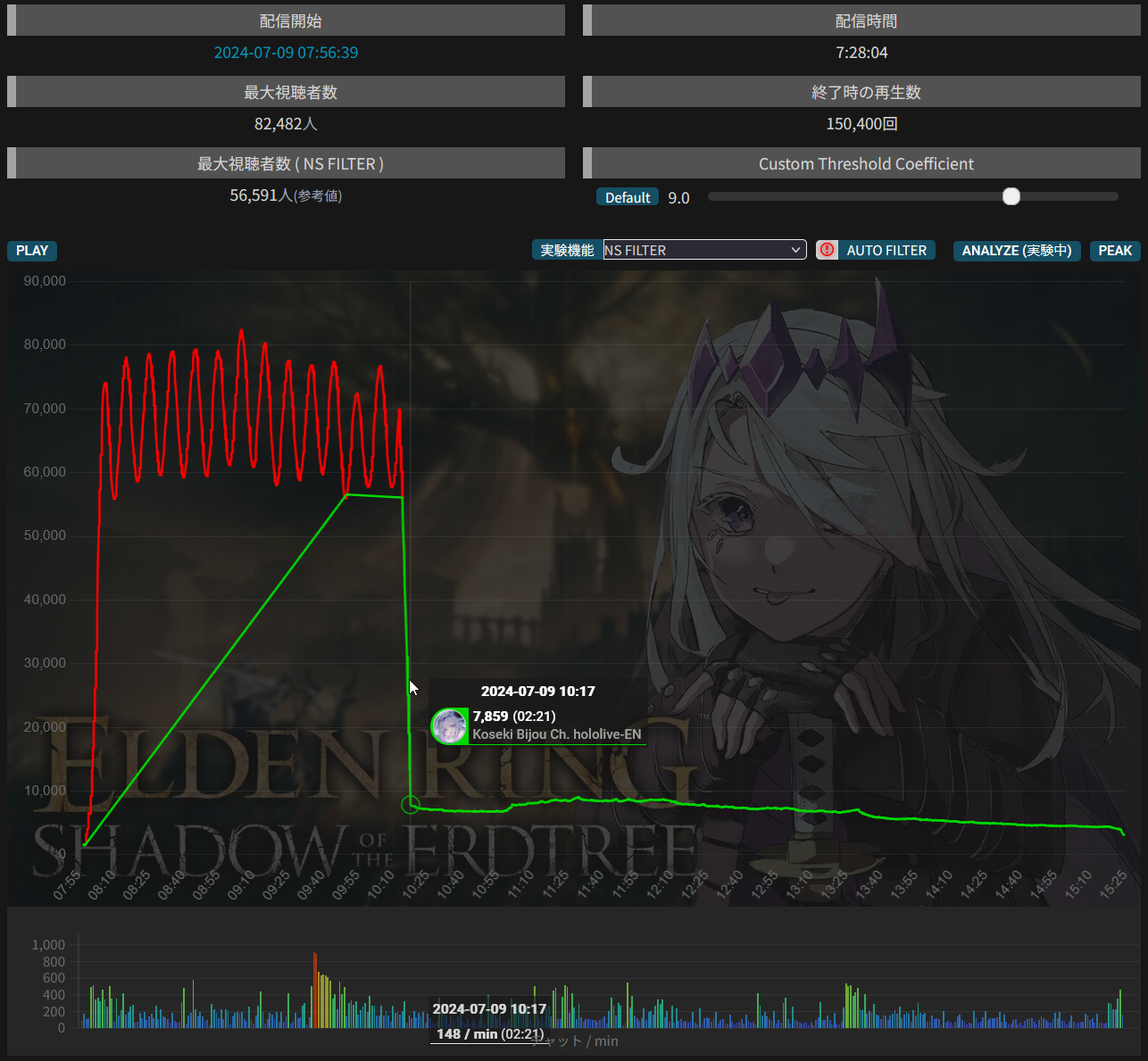The height and width of the screenshot is (1061, 1148).
Task: Click the 配信開始 header
Action: point(286,21)
